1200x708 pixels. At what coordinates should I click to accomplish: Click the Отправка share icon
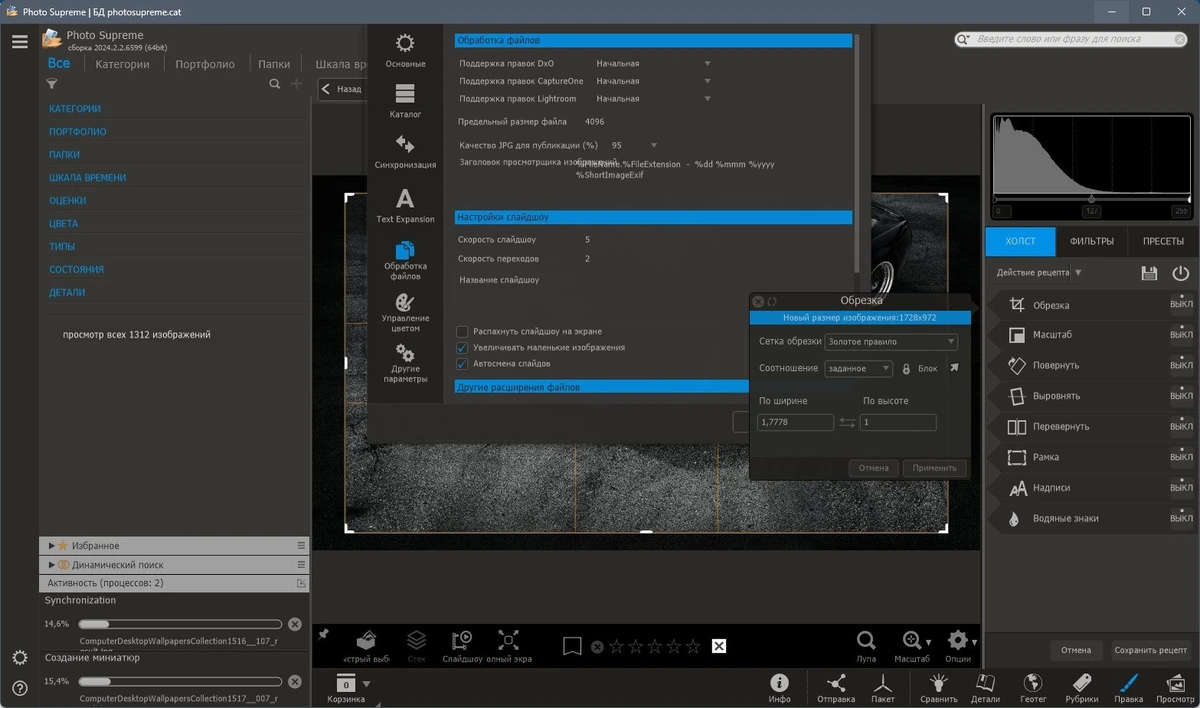[836, 688]
